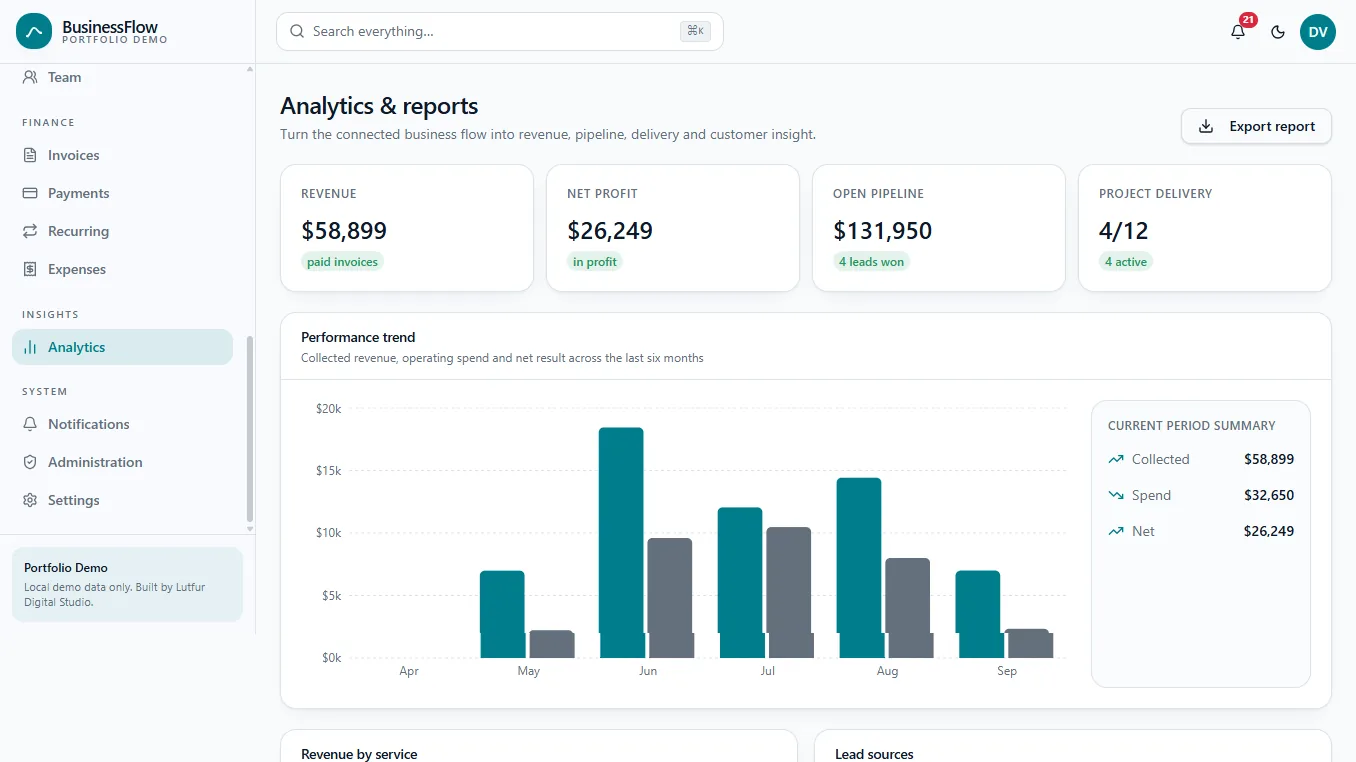Go to Payments page
The width and height of the screenshot is (1356, 762).
[x=122, y=193]
